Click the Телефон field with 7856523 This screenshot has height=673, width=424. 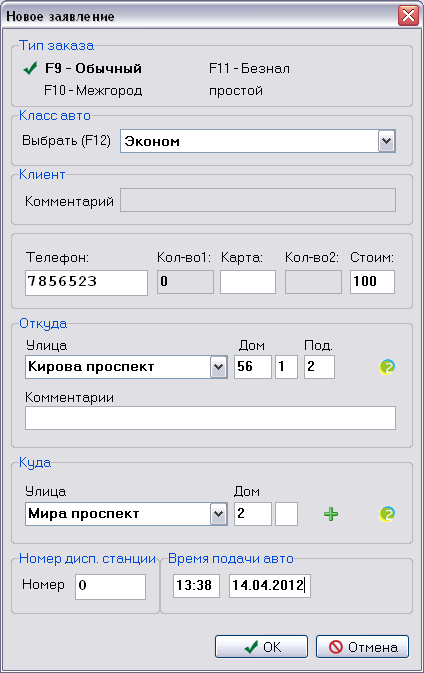pos(86,282)
